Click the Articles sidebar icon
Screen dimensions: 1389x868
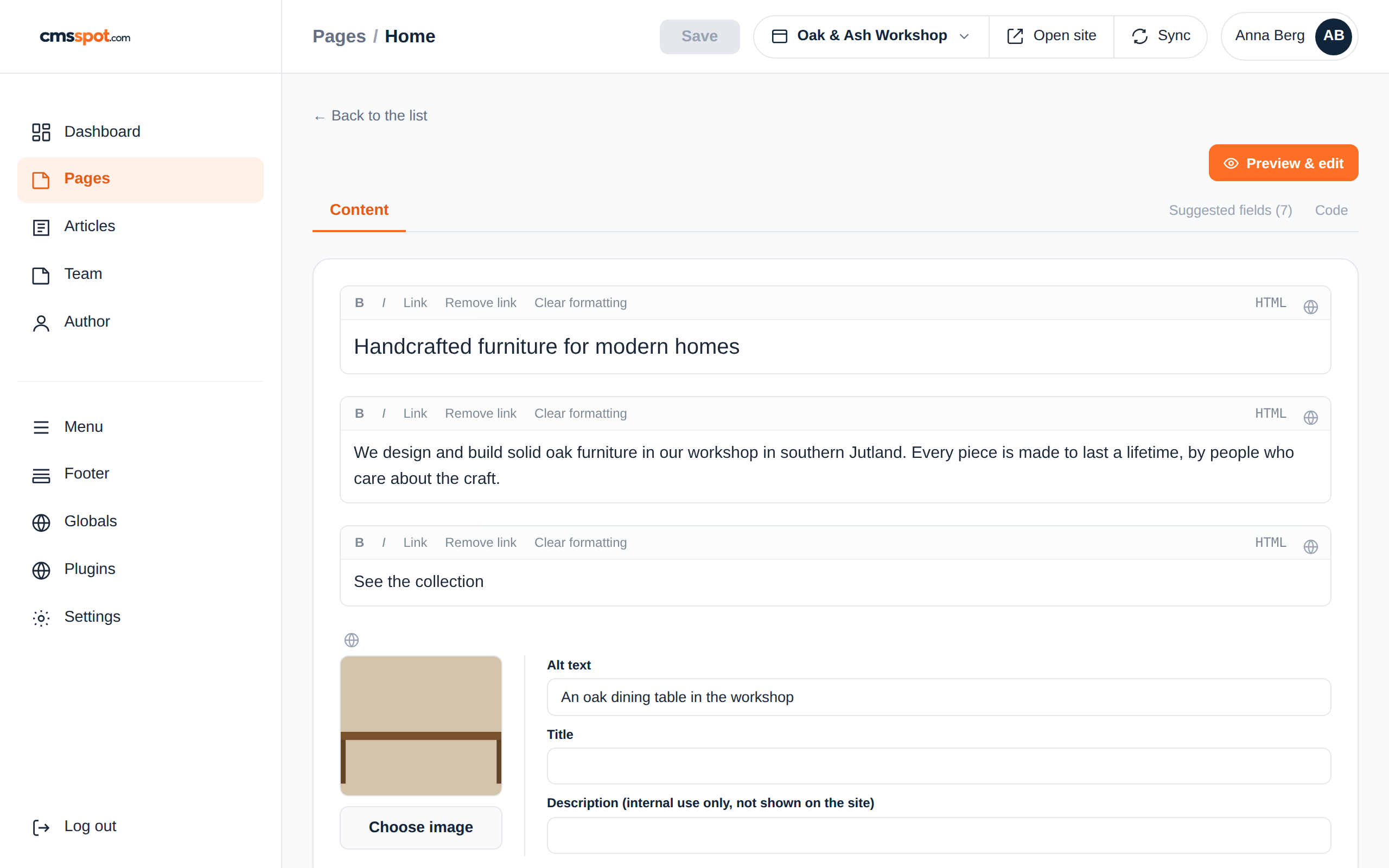click(41, 227)
